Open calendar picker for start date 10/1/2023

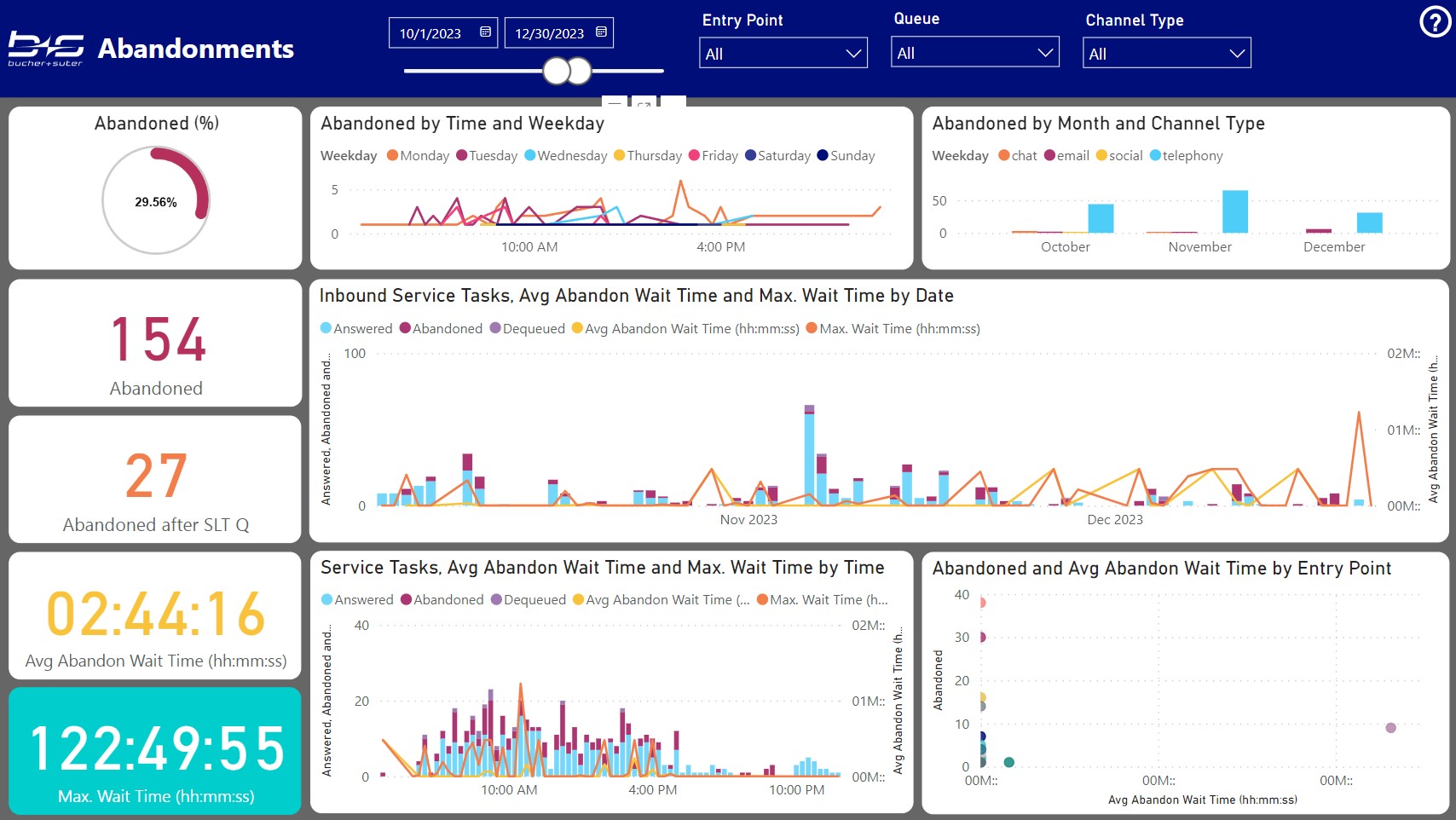[485, 32]
